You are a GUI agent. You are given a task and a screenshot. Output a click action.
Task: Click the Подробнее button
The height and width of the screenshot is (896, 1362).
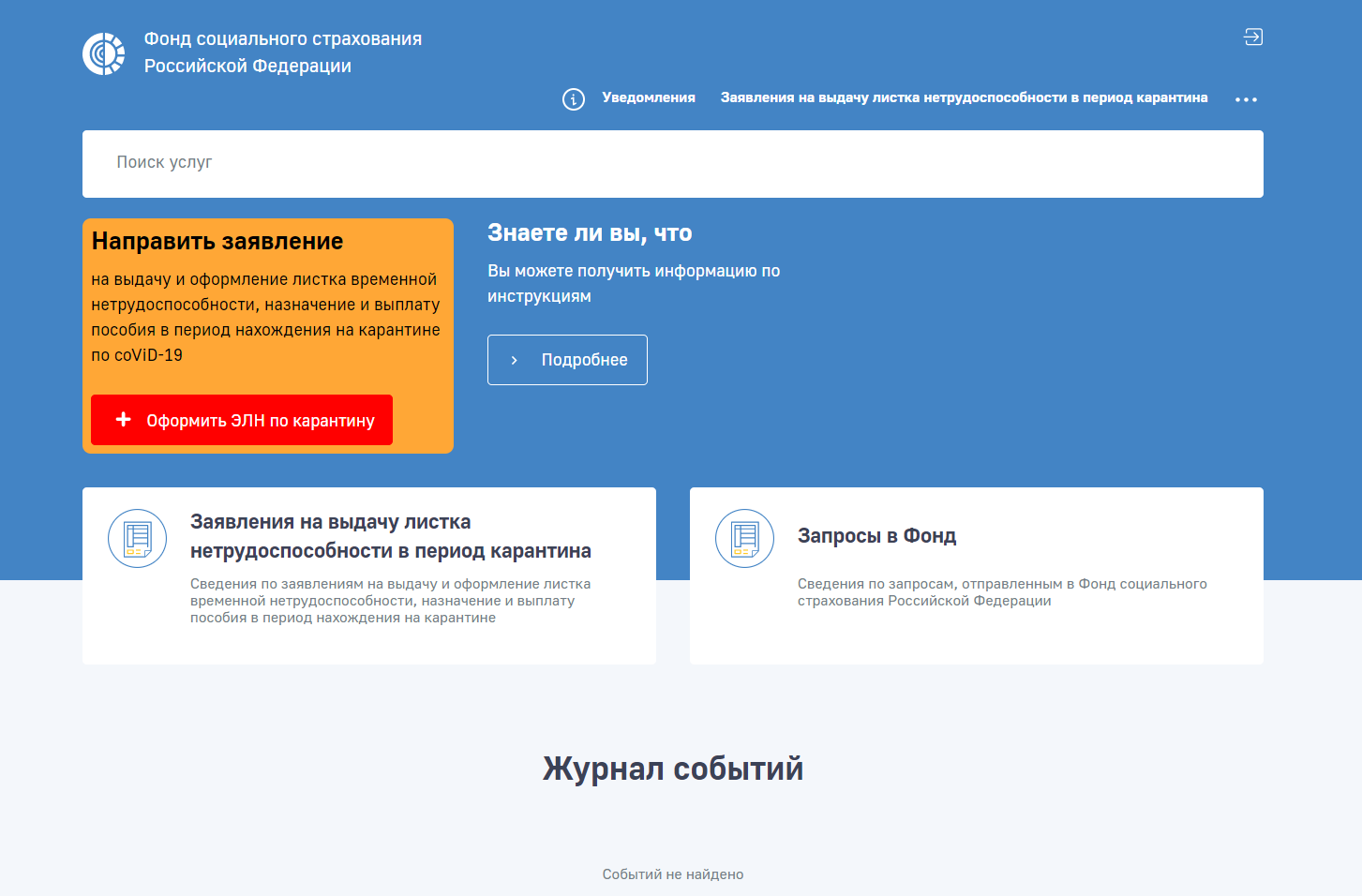tap(567, 360)
